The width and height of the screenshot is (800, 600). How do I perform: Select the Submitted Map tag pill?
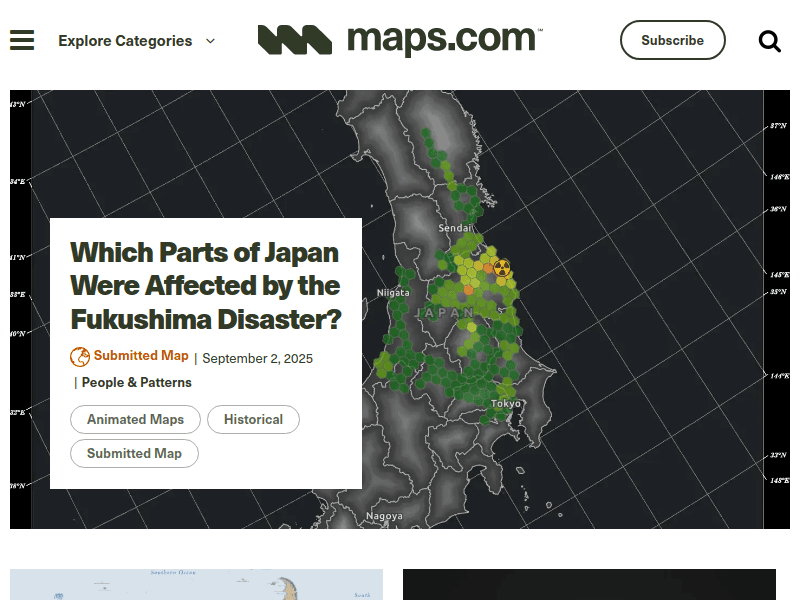point(134,453)
